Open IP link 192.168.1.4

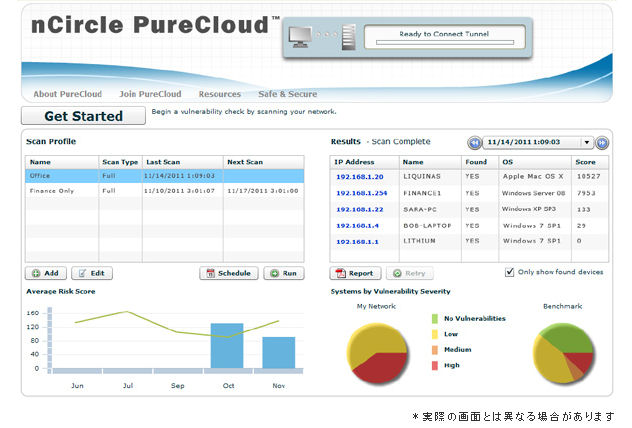(358, 226)
